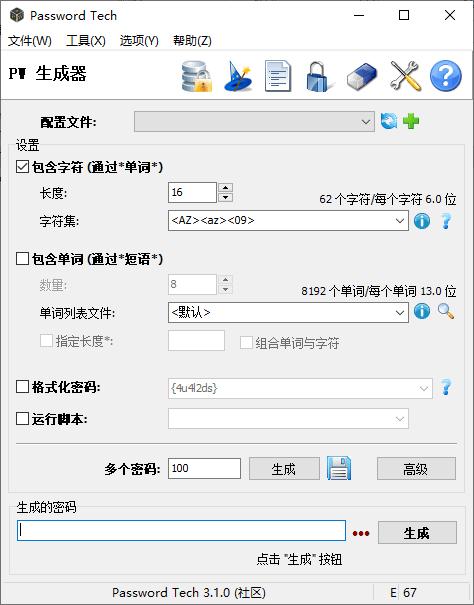Launch the profile wizard hat icon

click(x=238, y=76)
